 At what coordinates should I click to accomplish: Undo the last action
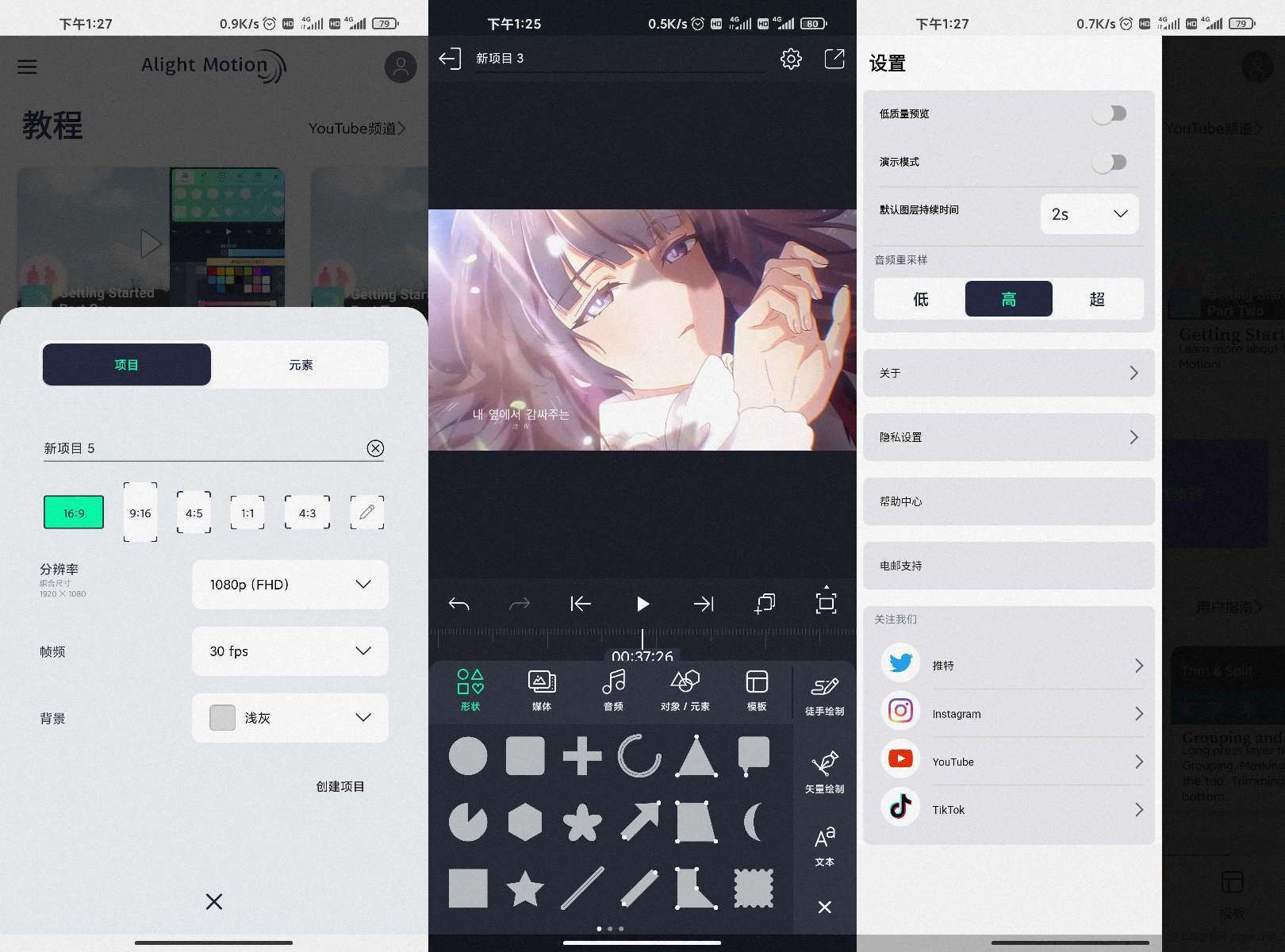click(458, 604)
